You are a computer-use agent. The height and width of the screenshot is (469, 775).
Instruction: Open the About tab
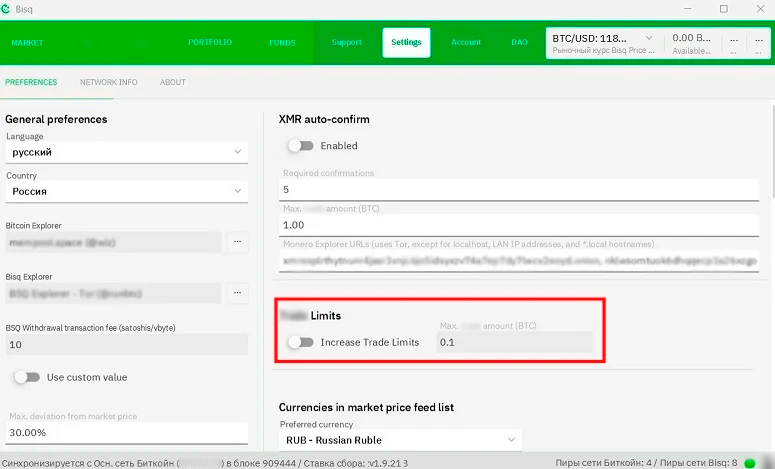coord(173,82)
